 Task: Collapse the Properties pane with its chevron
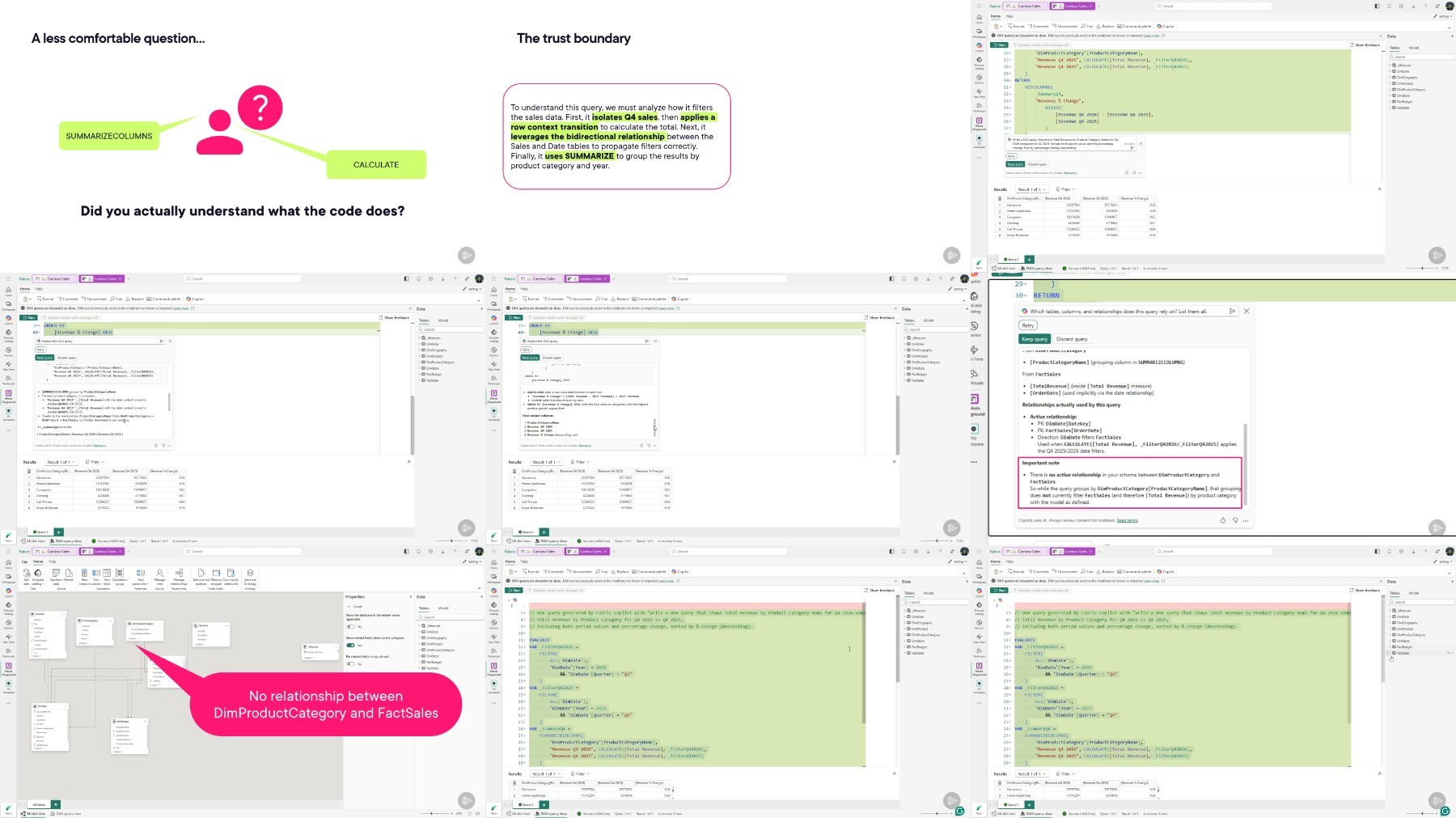click(411, 597)
